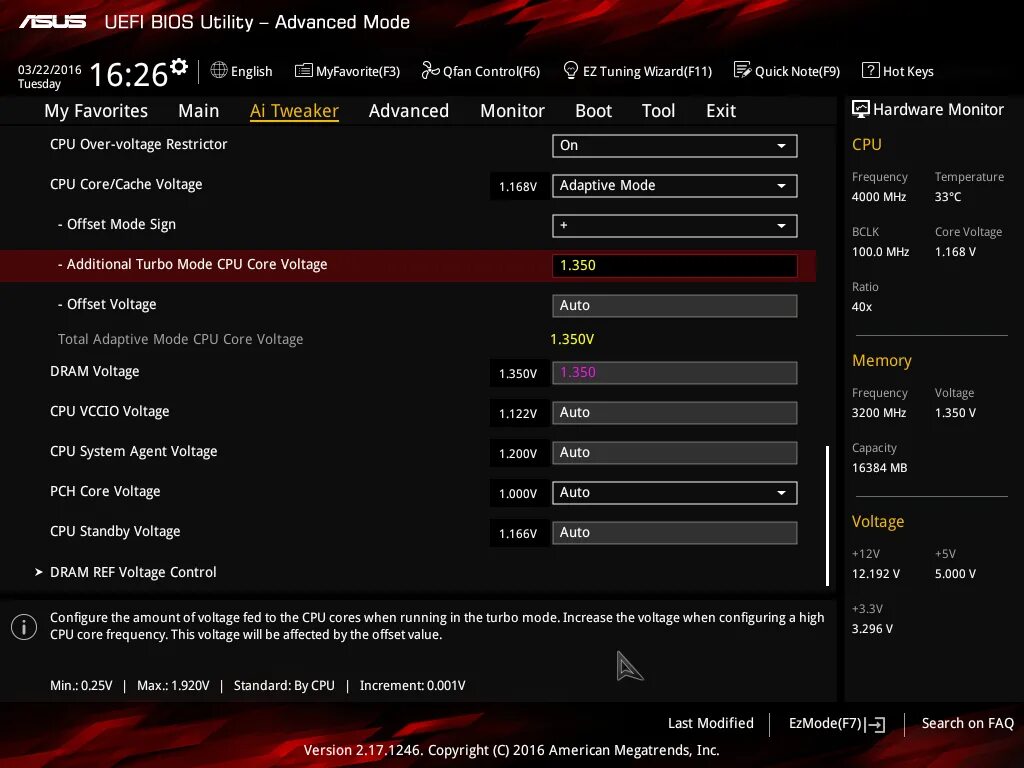
Task: Click the vertical scrollbar of settings list
Action: pyautogui.click(x=827, y=516)
